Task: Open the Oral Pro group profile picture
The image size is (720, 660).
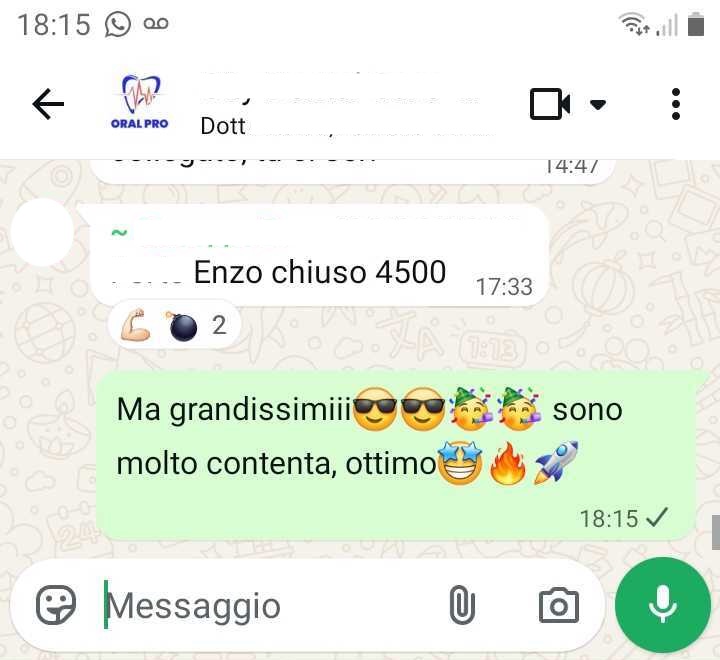Action: point(140,102)
